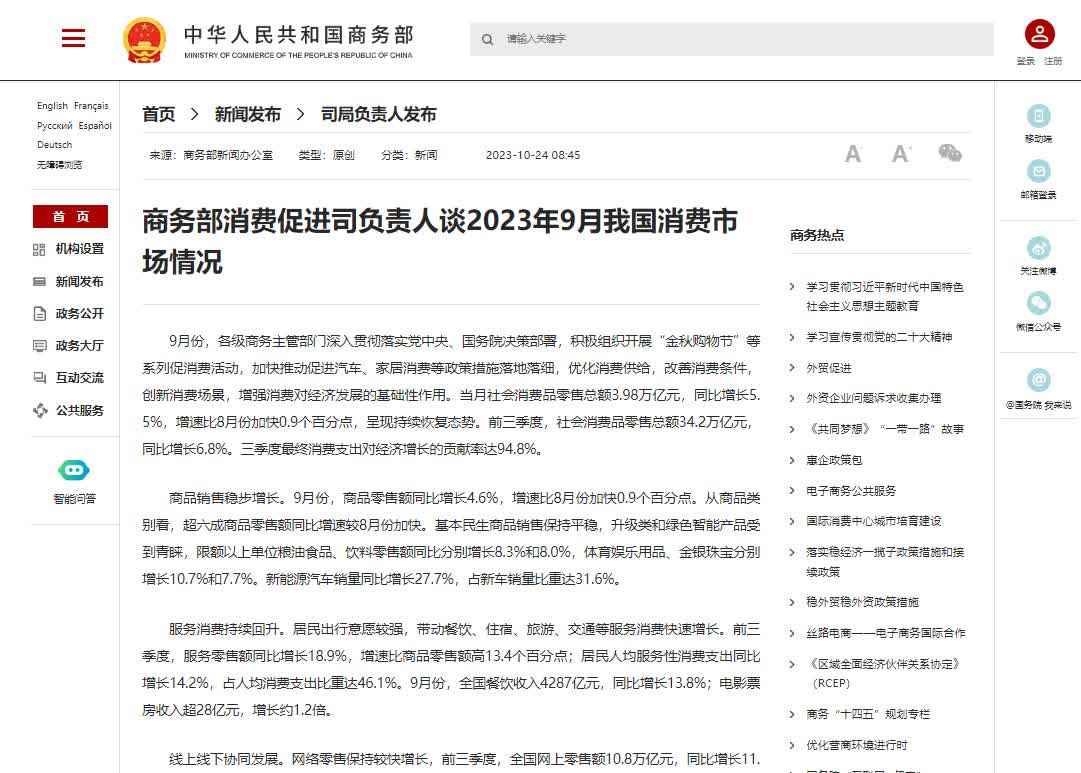Open the 移动端 mobile version icon
This screenshot has width=1081, height=773.
(1038, 116)
